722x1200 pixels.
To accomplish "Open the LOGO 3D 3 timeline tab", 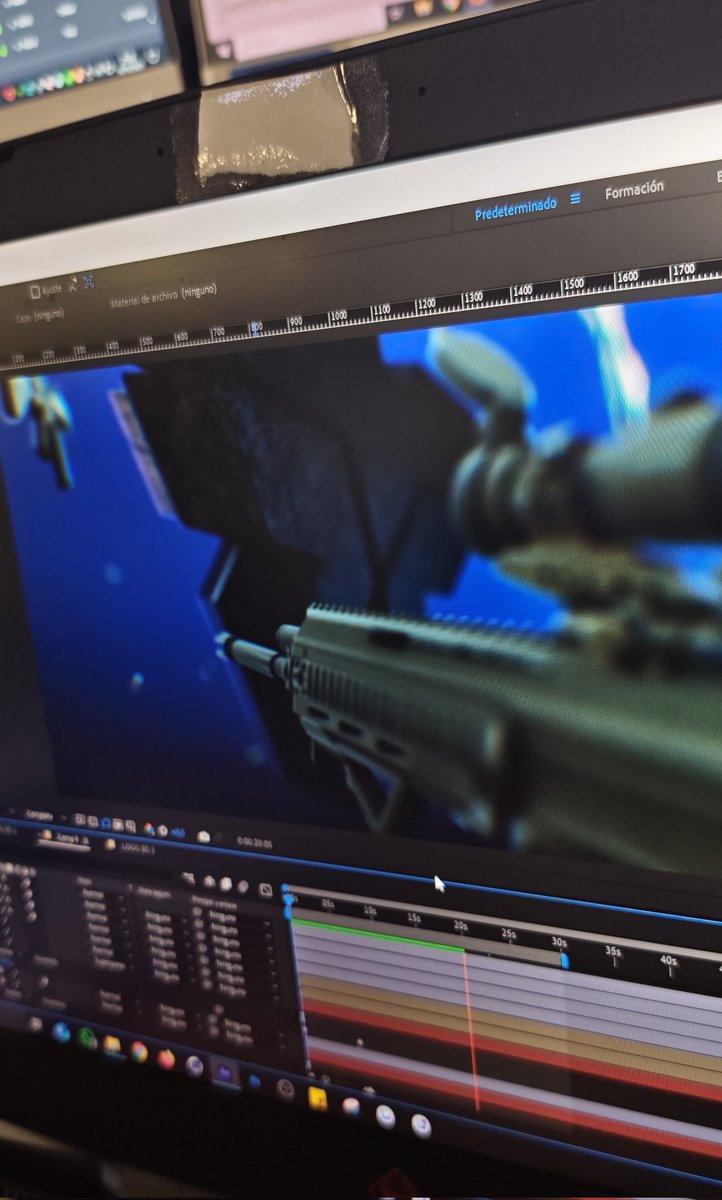I will (x=136, y=848).
